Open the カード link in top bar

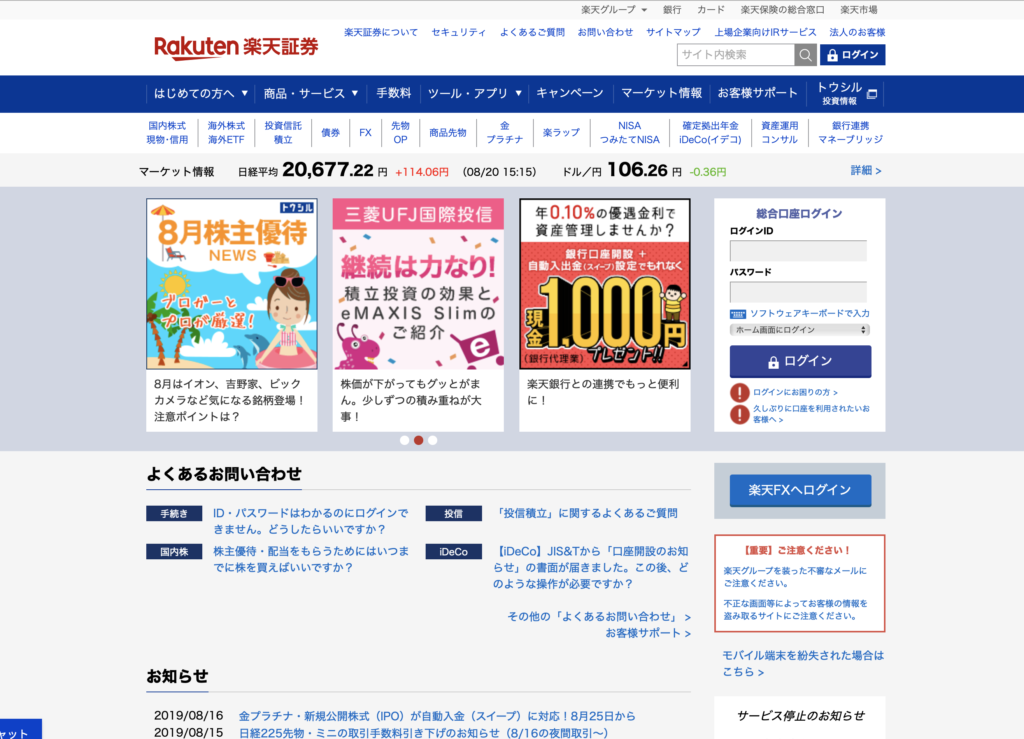(711, 10)
